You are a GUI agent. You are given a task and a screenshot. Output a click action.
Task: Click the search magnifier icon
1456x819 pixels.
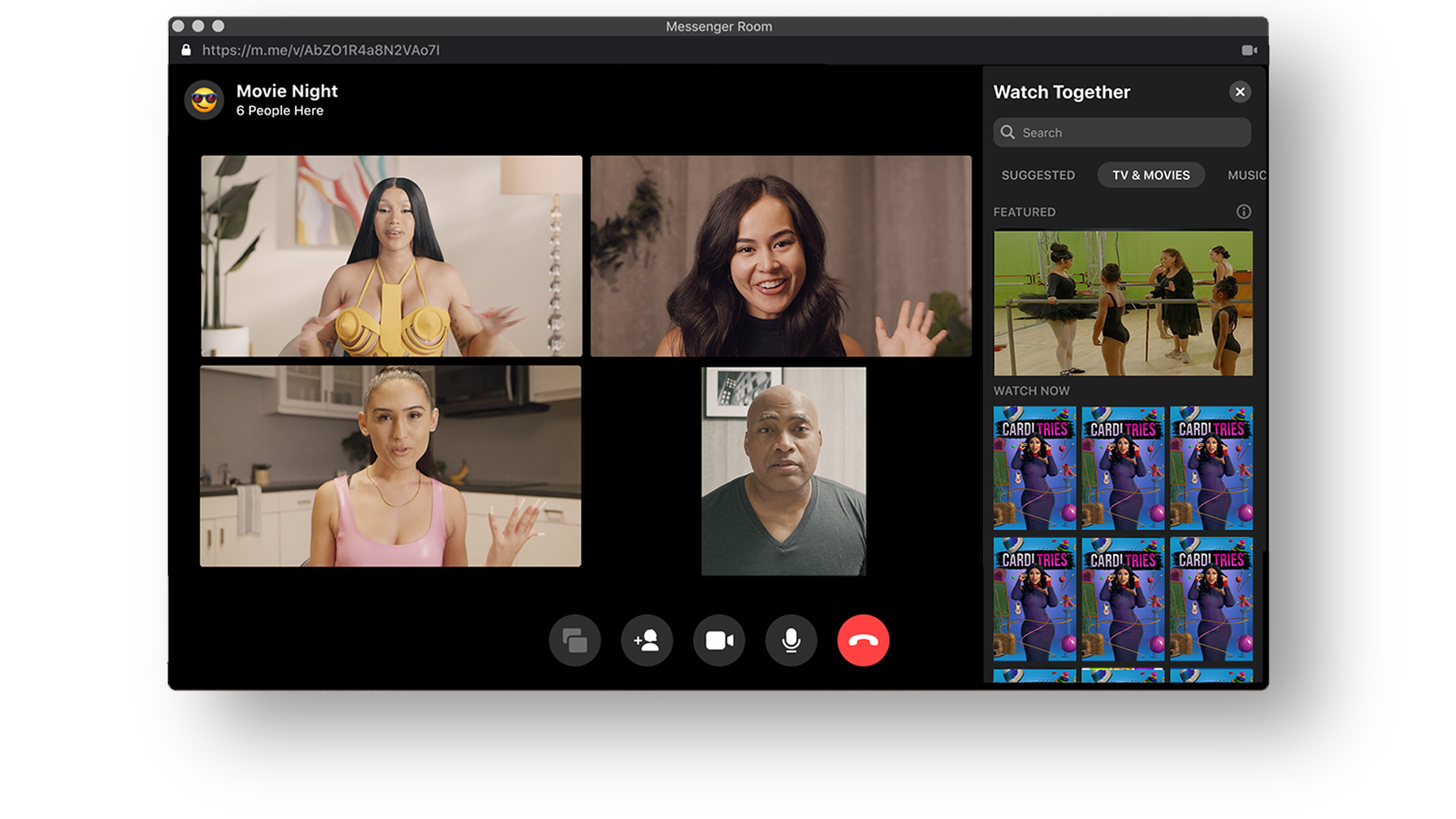point(1007,132)
